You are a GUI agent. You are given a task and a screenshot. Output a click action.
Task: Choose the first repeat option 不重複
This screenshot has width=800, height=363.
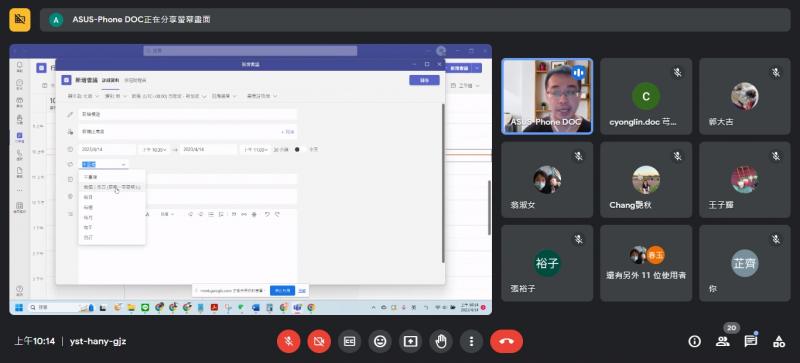tap(112, 177)
